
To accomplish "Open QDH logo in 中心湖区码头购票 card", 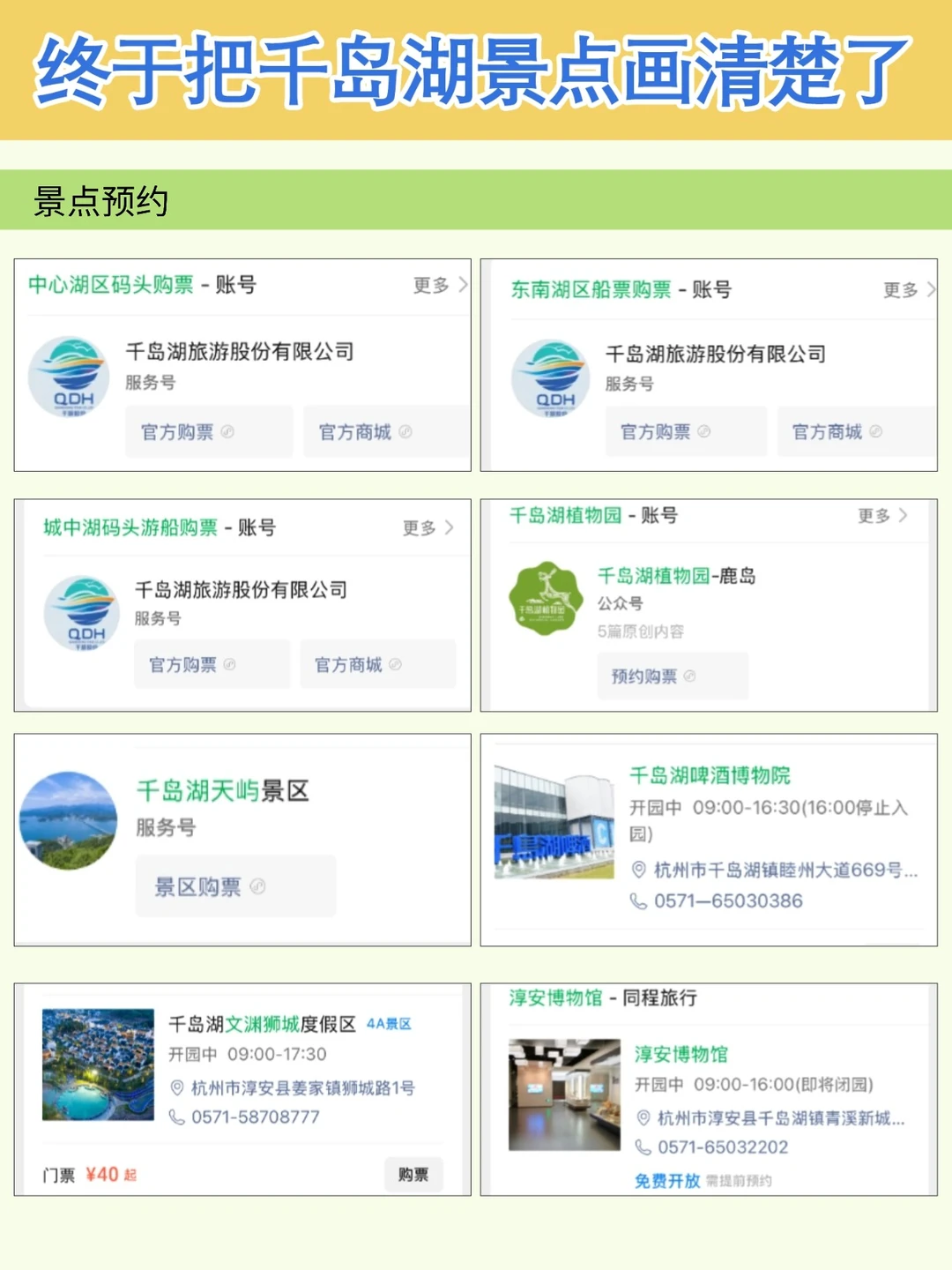I will coord(69,377).
